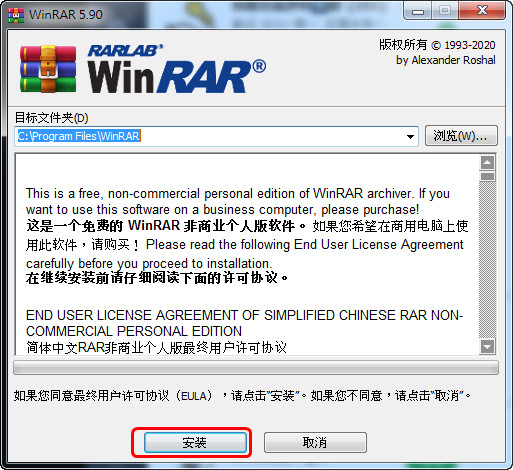Click 安装 to install WinRAR
The height and width of the screenshot is (470, 513).
click(195, 442)
